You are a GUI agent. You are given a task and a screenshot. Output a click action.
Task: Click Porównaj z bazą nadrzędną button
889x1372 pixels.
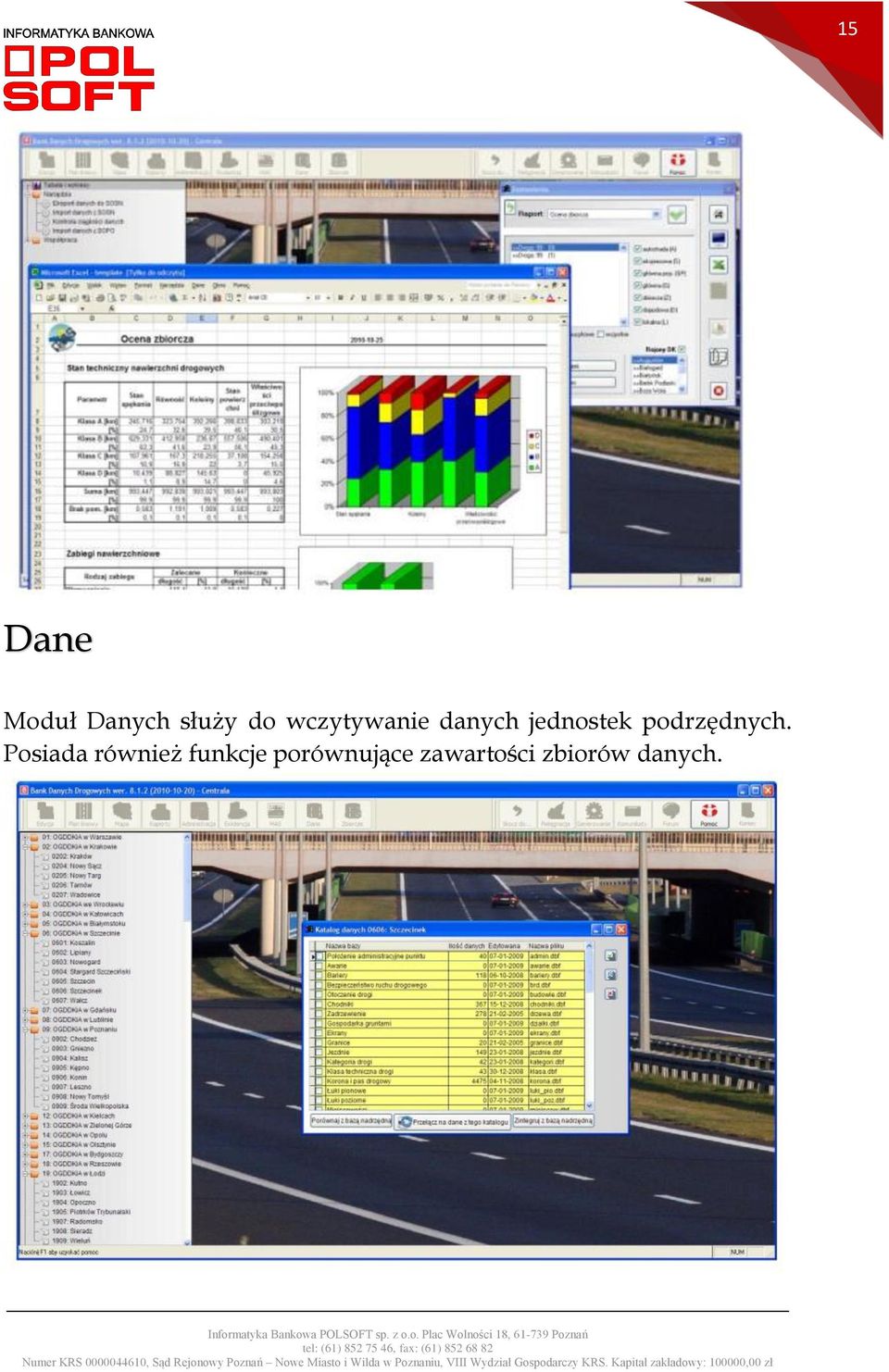point(351,1120)
